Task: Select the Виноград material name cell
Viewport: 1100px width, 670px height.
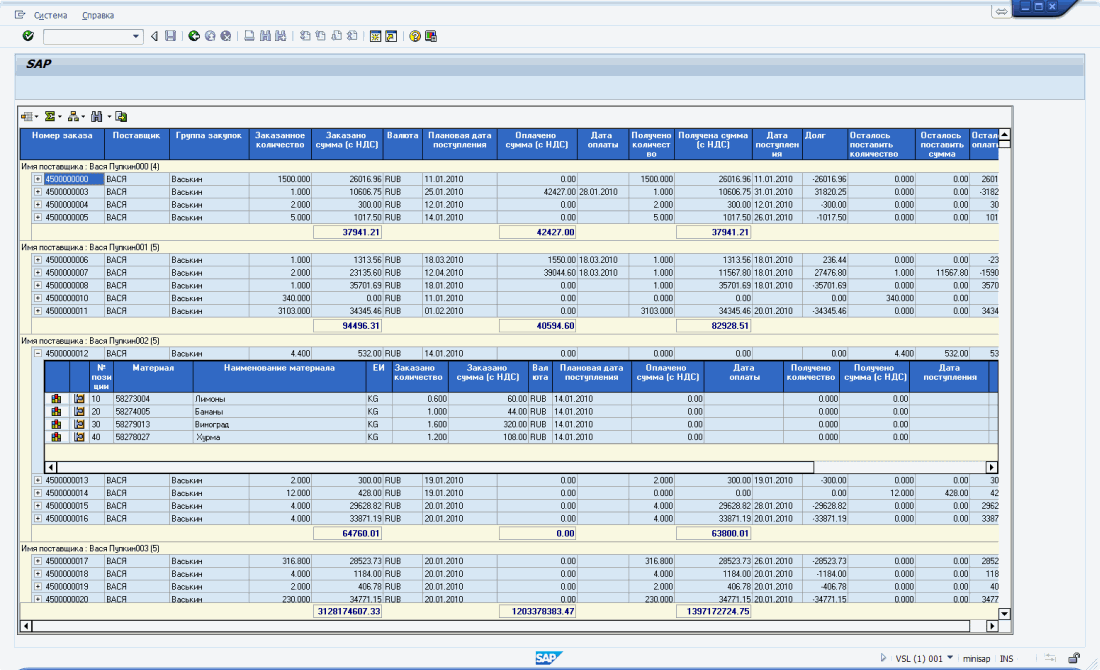Action: pyautogui.click(x=279, y=424)
